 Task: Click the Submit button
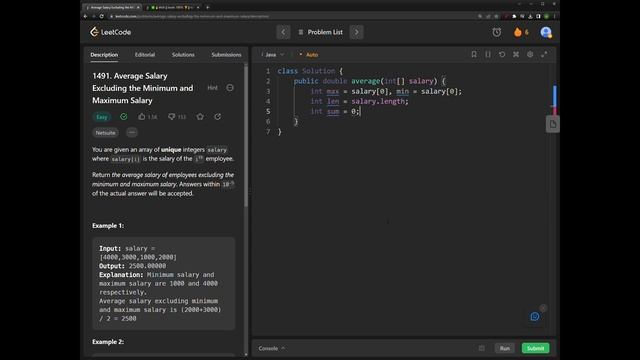(535, 348)
